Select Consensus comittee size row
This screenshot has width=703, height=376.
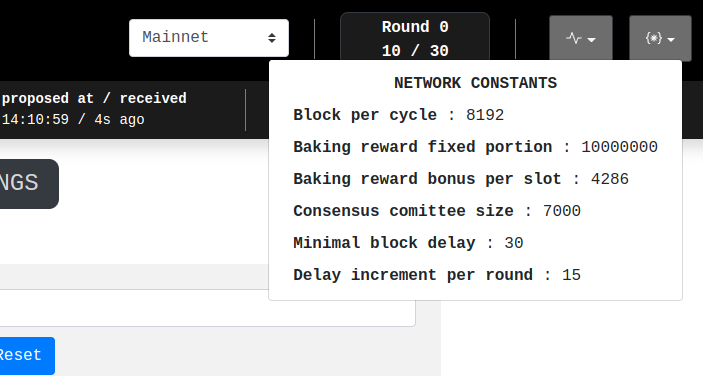437,211
